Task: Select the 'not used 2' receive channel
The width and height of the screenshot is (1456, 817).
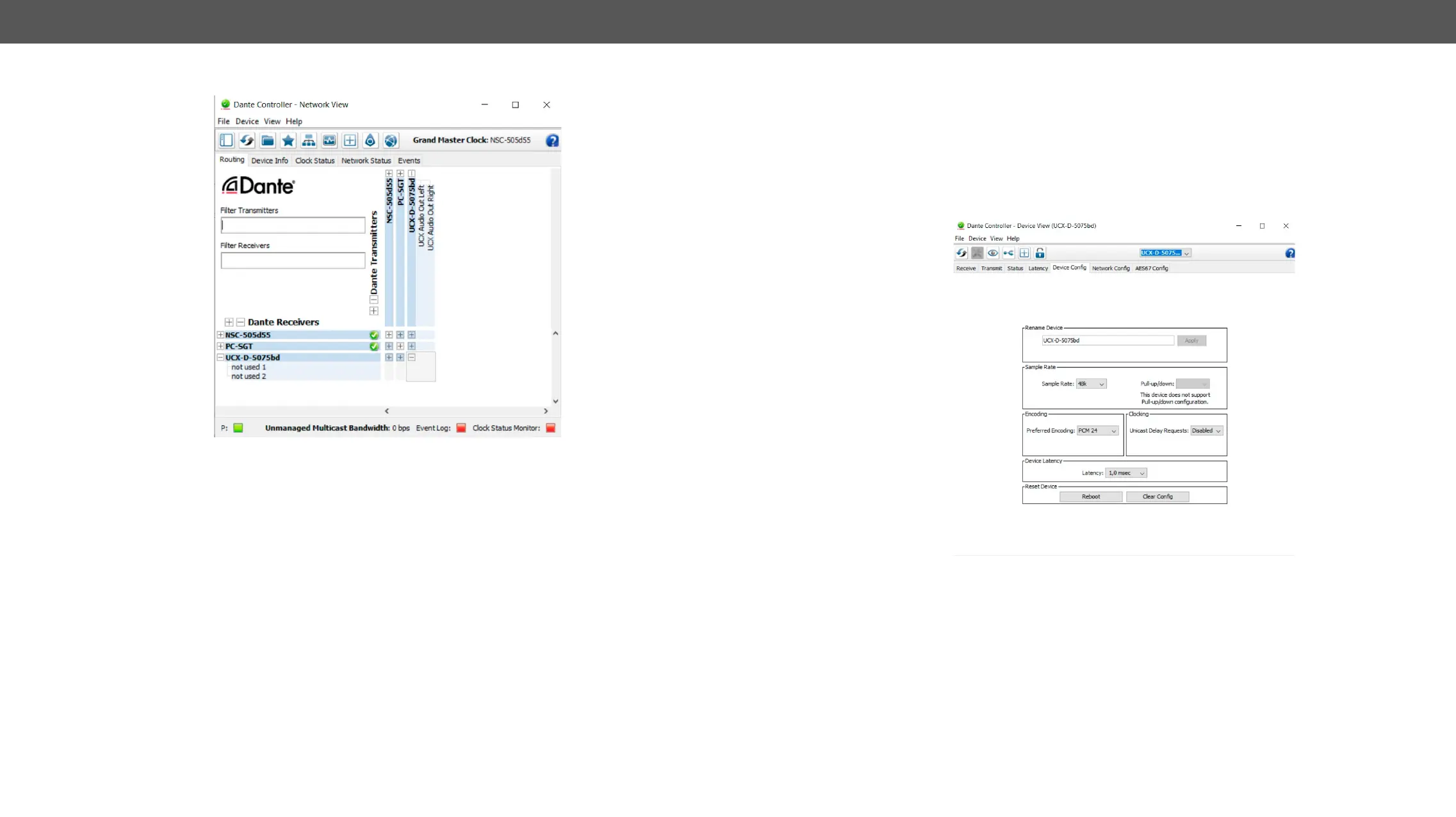Action: point(249,376)
